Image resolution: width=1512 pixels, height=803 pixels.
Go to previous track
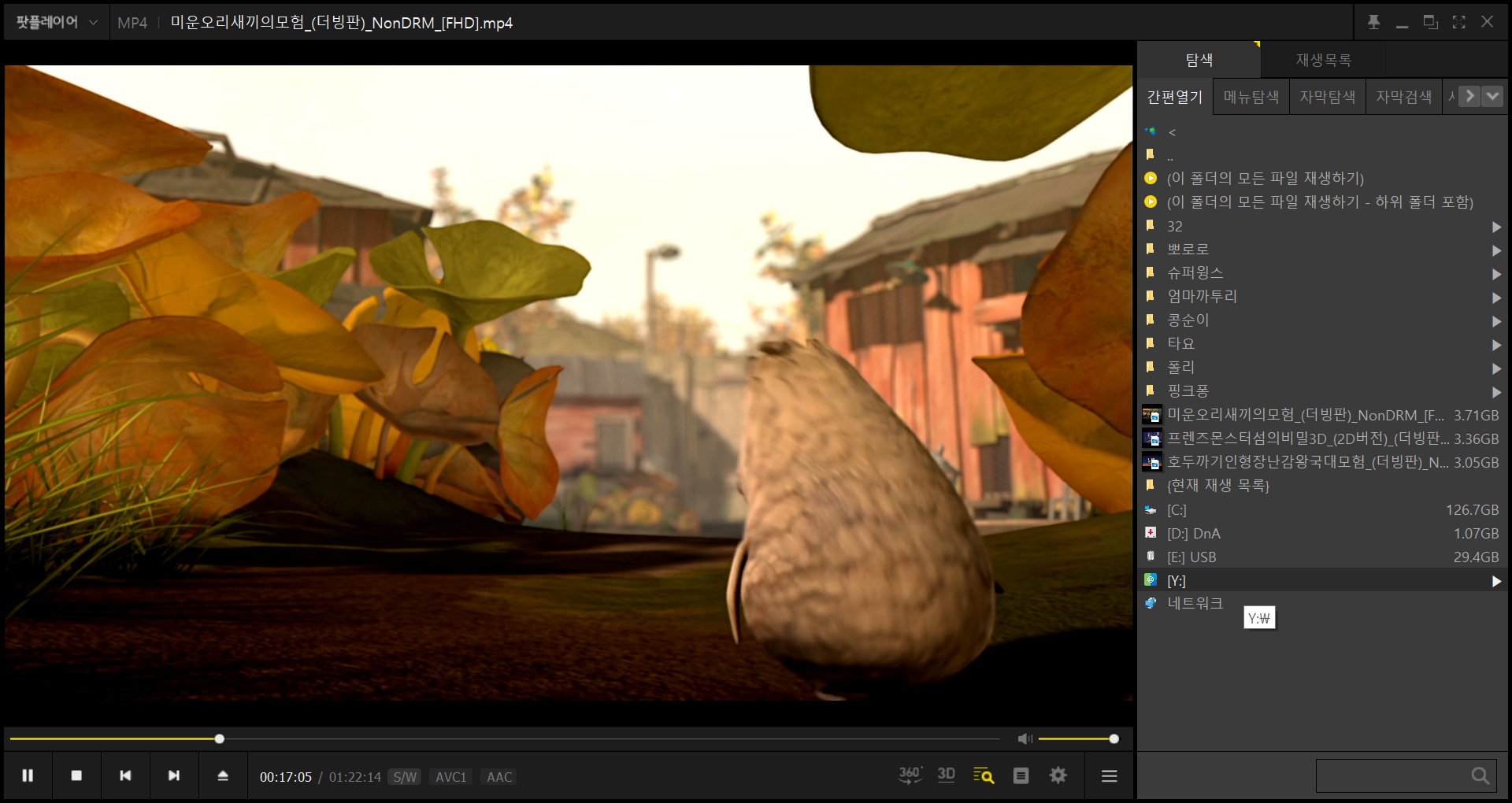tap(125, 775)
